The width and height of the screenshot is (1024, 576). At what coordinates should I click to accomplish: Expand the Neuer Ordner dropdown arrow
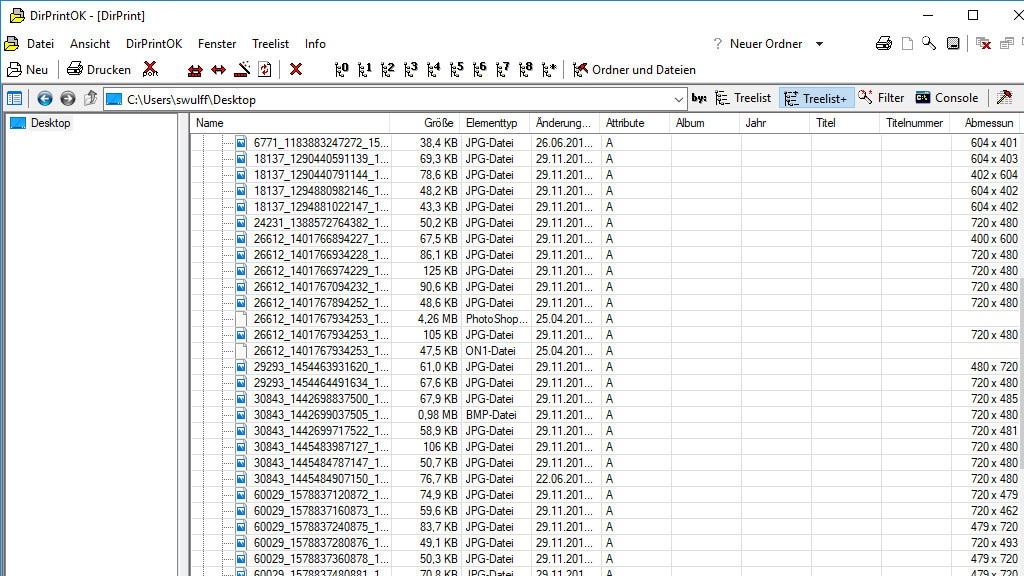pyautogui.click(x=819, y=44)
